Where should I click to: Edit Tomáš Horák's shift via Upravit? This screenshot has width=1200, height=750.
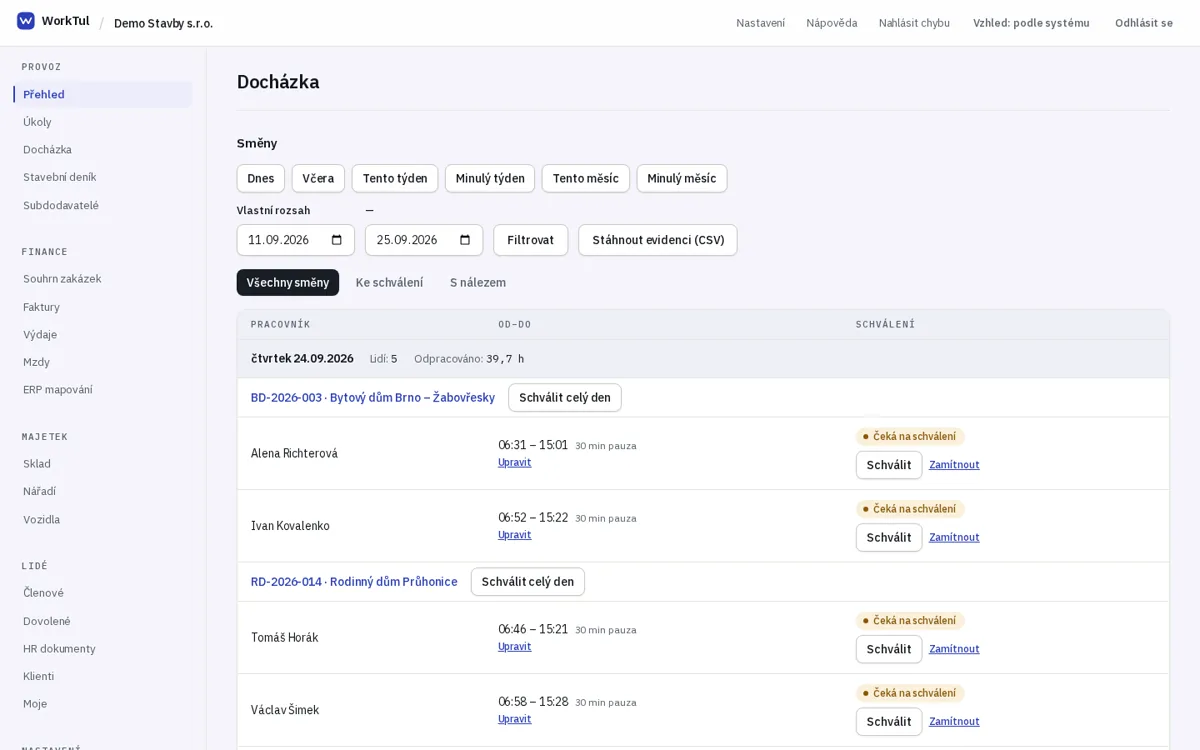(x=515, y=647)
